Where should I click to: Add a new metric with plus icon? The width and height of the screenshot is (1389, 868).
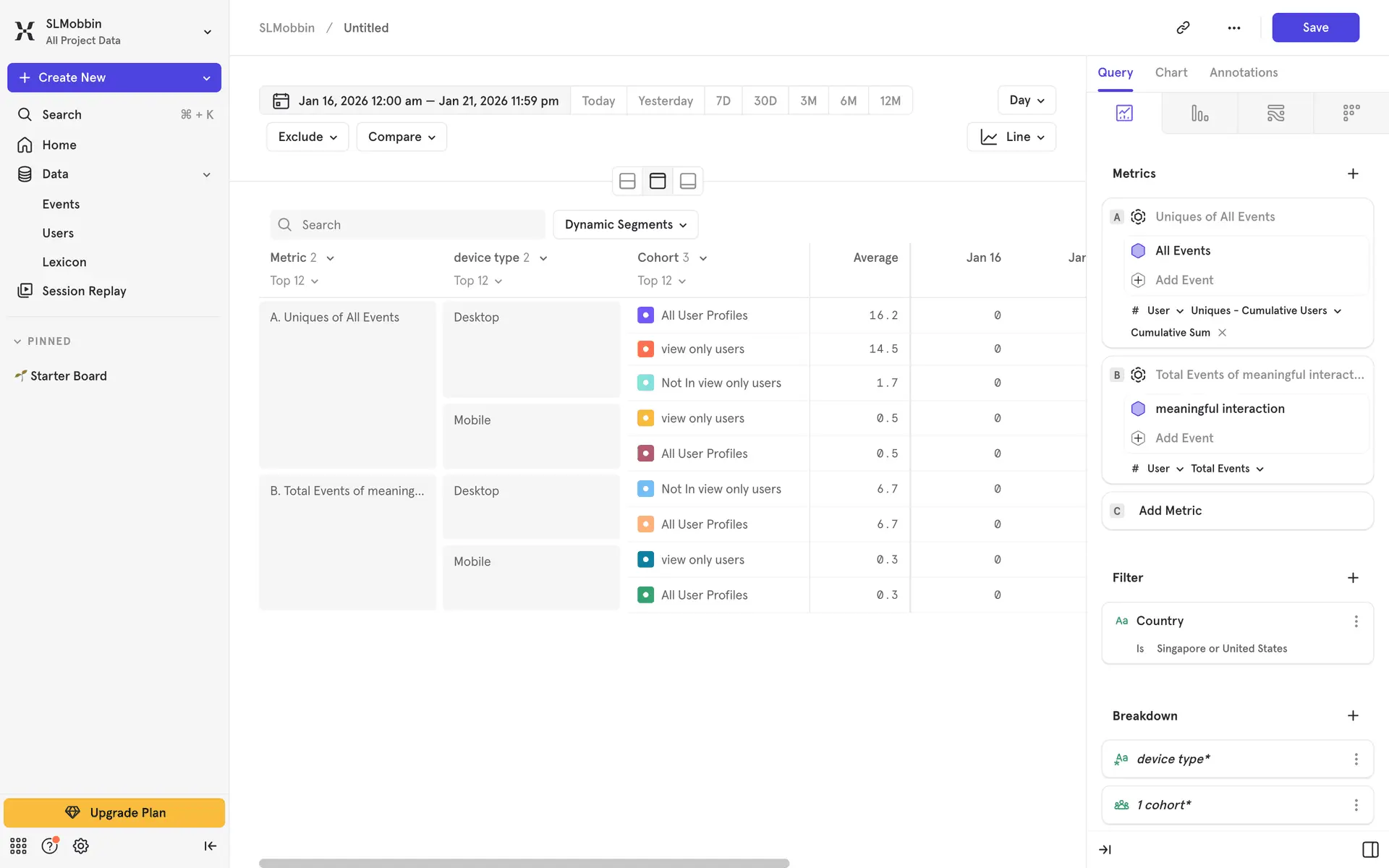[1353, 174]
